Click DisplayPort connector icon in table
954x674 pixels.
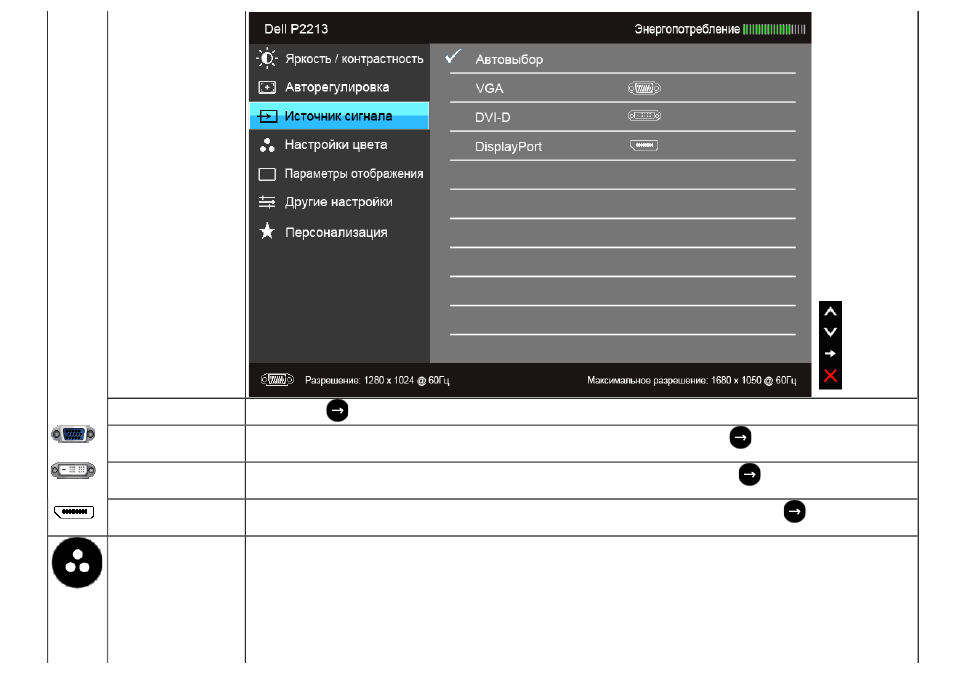point(74,512)
